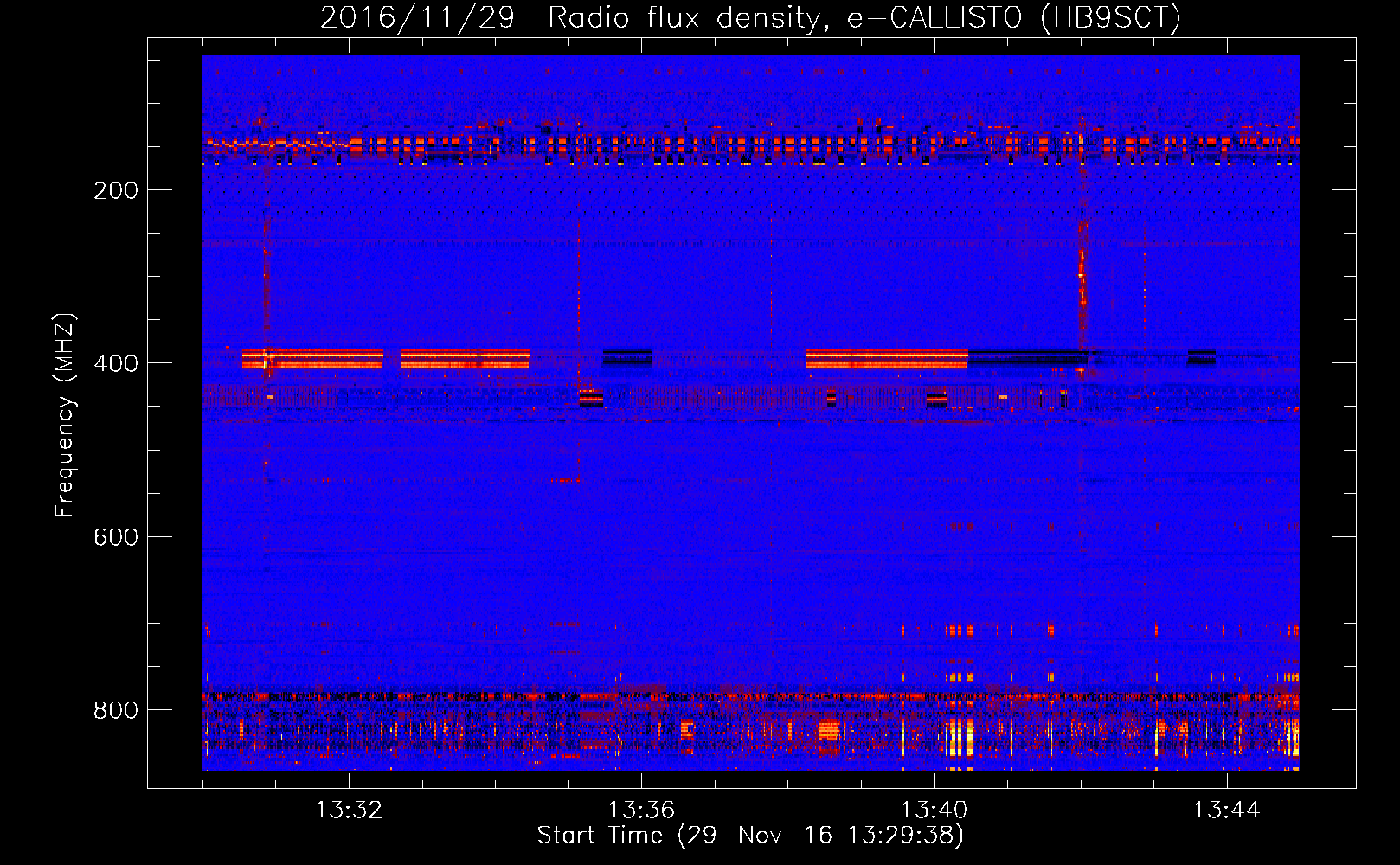Click the 13:44 time tick label
The height and width of the screenshot is (865, 1400).
click(x=1227, y=811)
